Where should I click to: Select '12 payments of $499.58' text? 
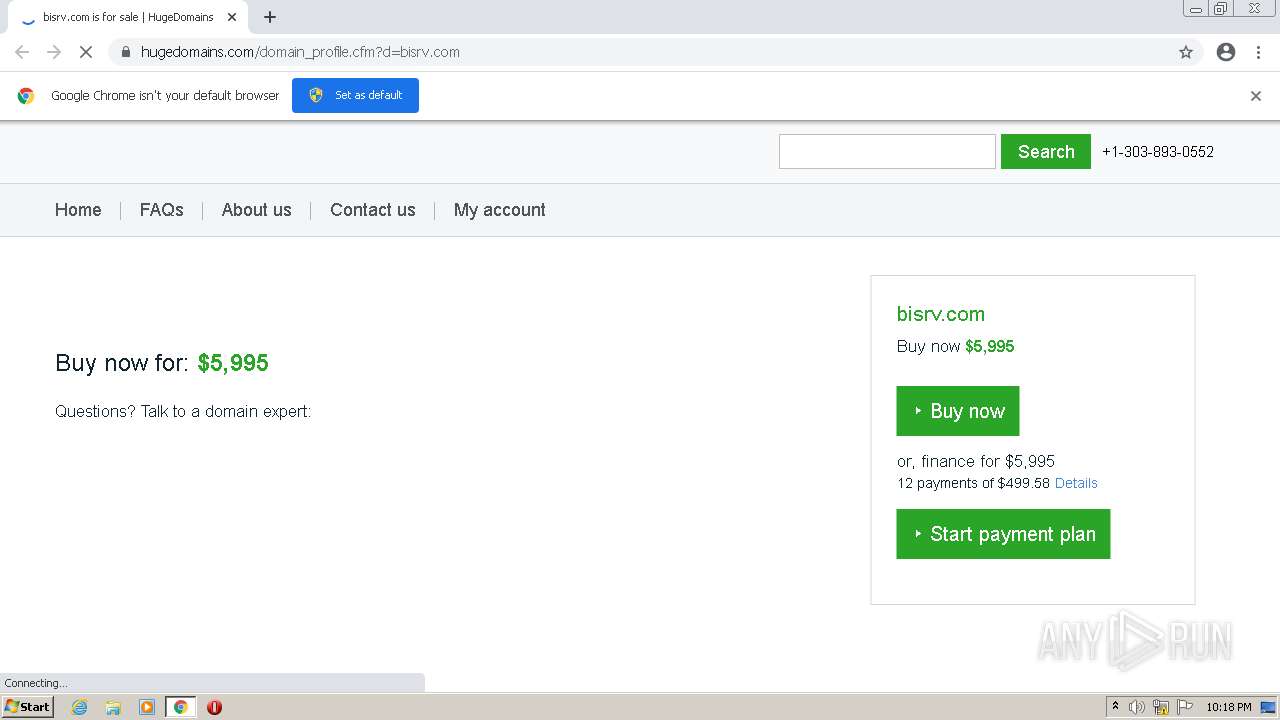(x=973, y=483)
